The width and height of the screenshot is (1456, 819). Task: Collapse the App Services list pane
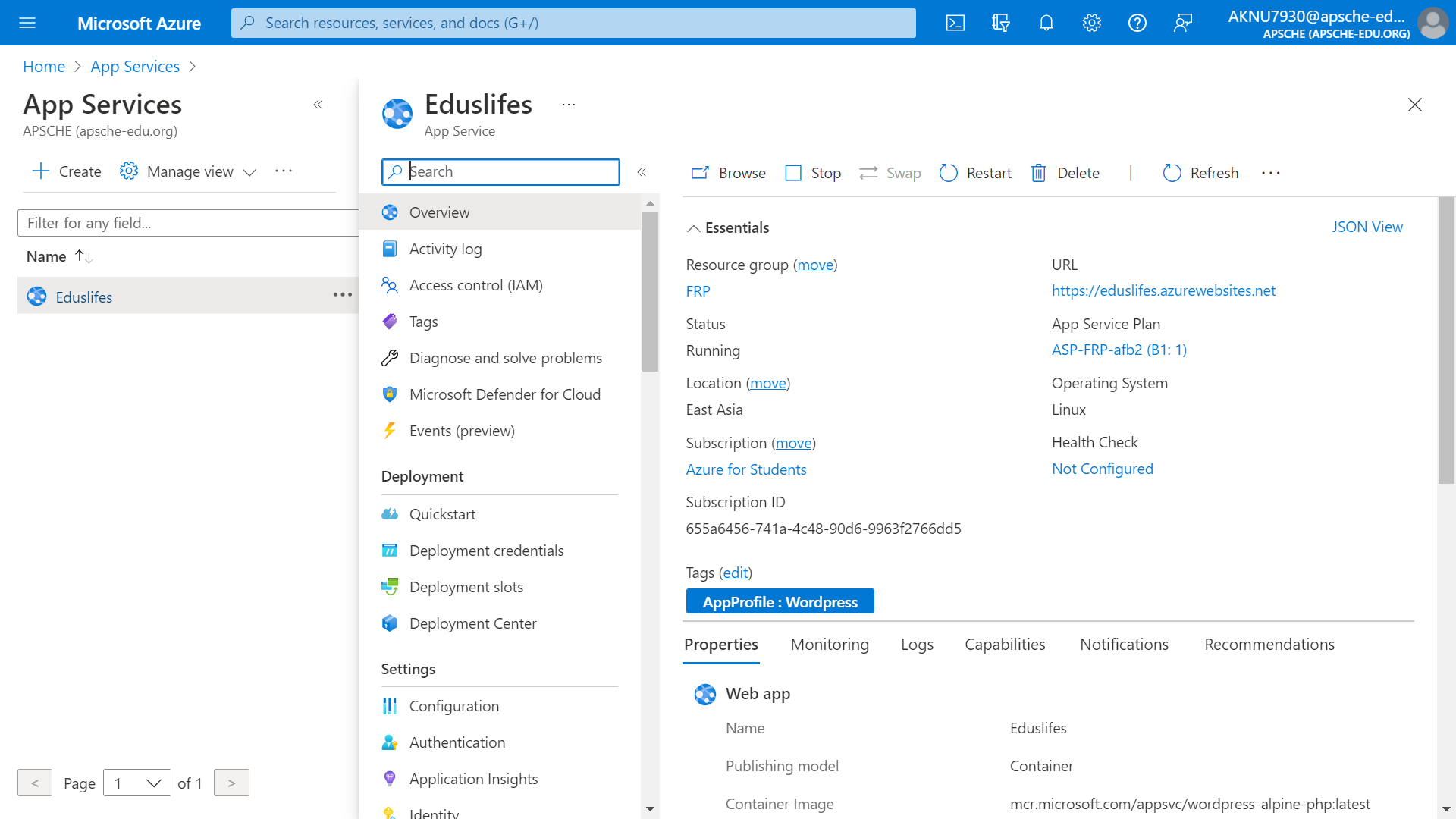(x=318, y=105)
